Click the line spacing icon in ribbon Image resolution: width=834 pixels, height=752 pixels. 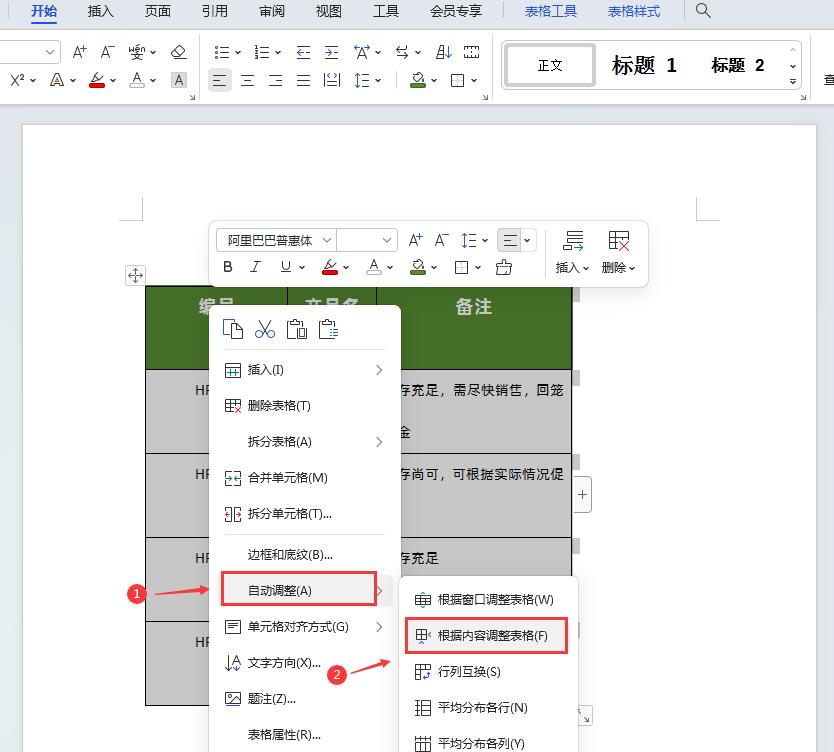pos(362,80)
